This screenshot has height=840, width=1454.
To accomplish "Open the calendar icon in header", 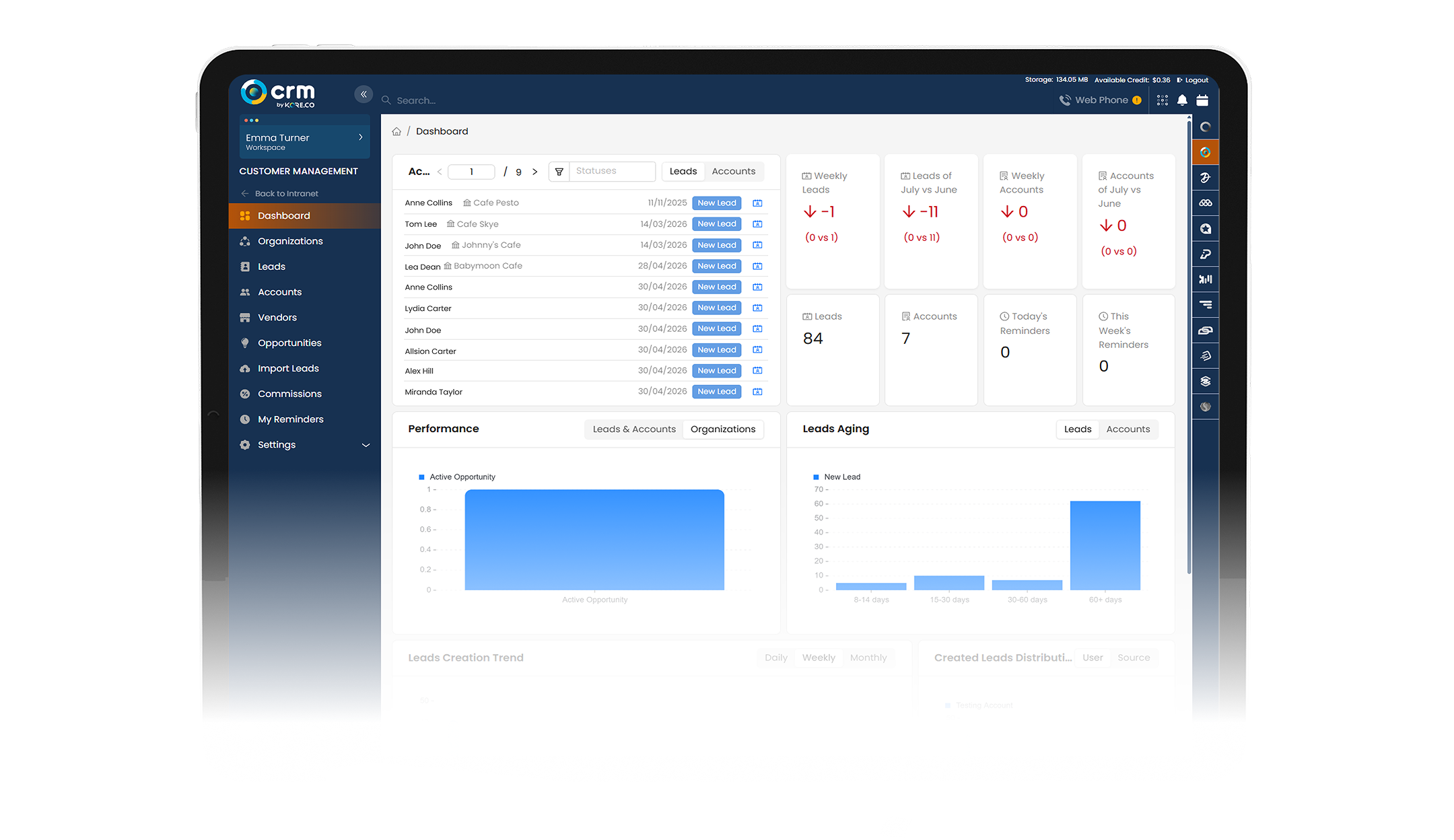I will [x=1202, y=100].
